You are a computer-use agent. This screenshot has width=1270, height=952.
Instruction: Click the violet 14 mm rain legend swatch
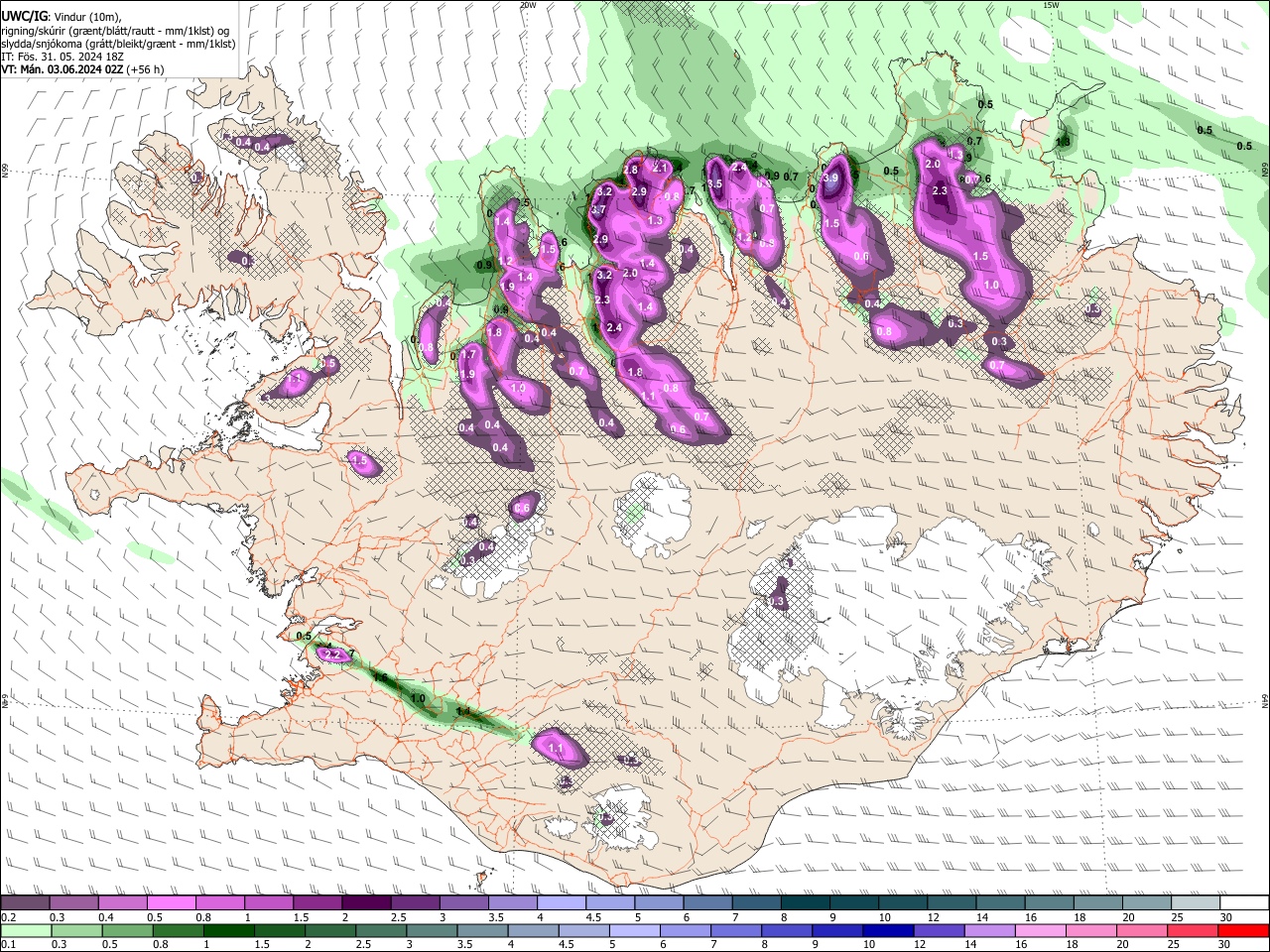click(989, 930)
